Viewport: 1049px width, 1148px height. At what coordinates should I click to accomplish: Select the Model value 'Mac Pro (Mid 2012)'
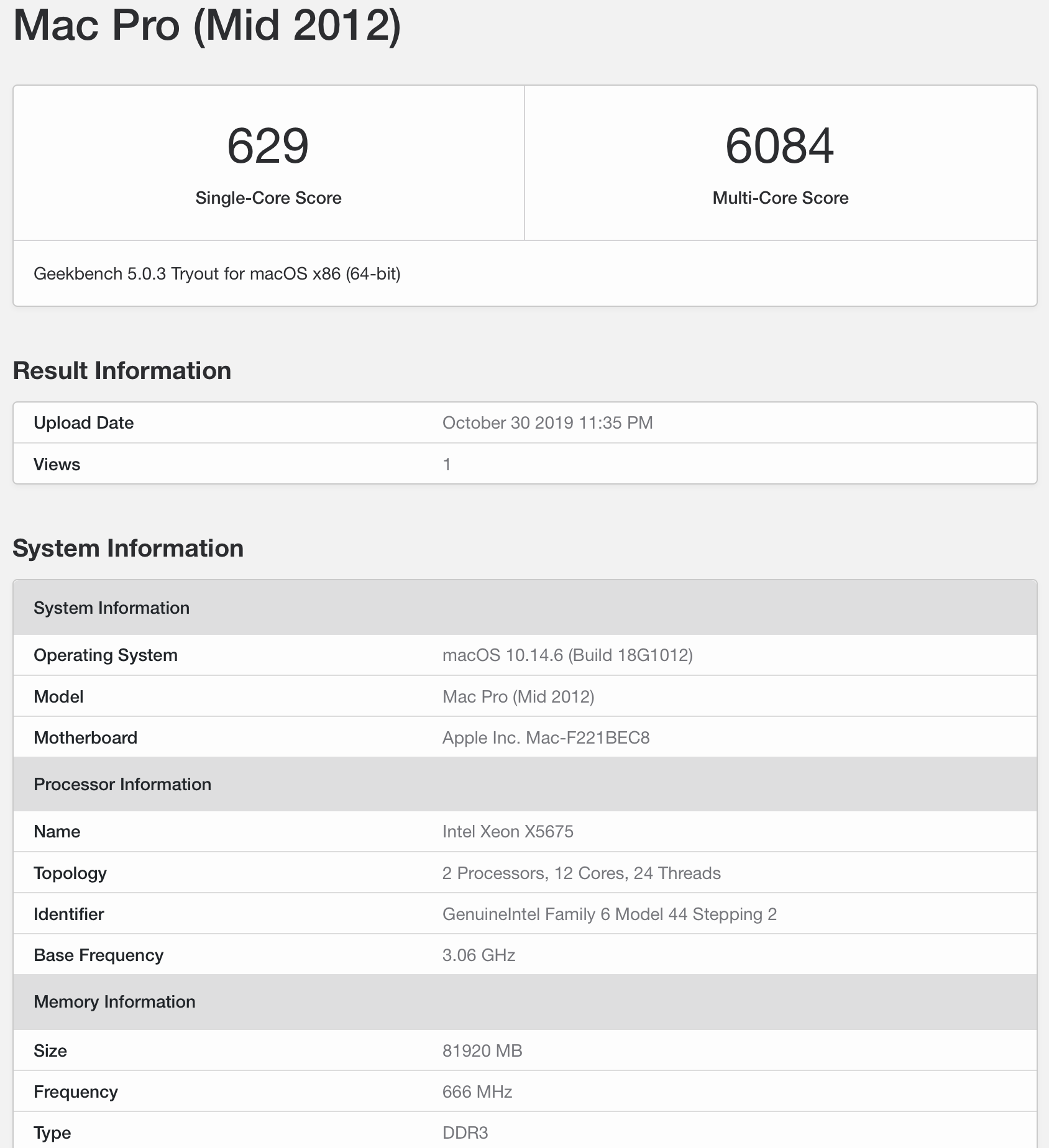pyautogui.click(x=518, y=697)
